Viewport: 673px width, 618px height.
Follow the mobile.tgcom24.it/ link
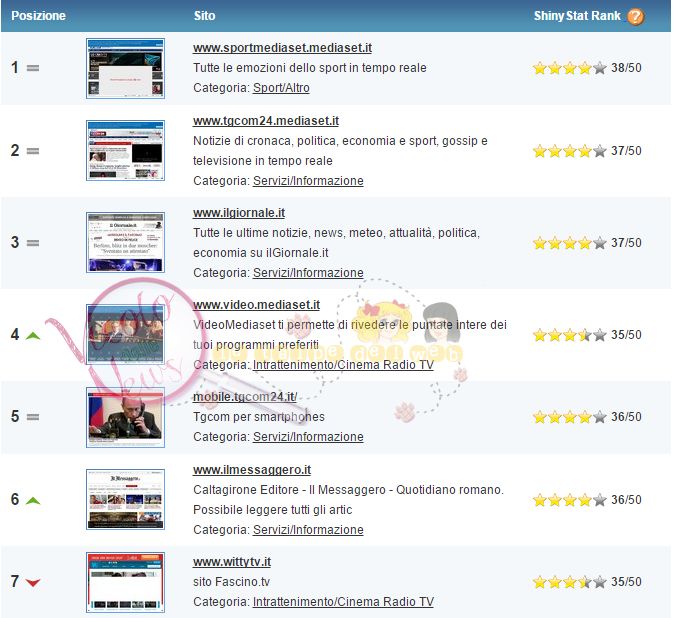point(245,397)
